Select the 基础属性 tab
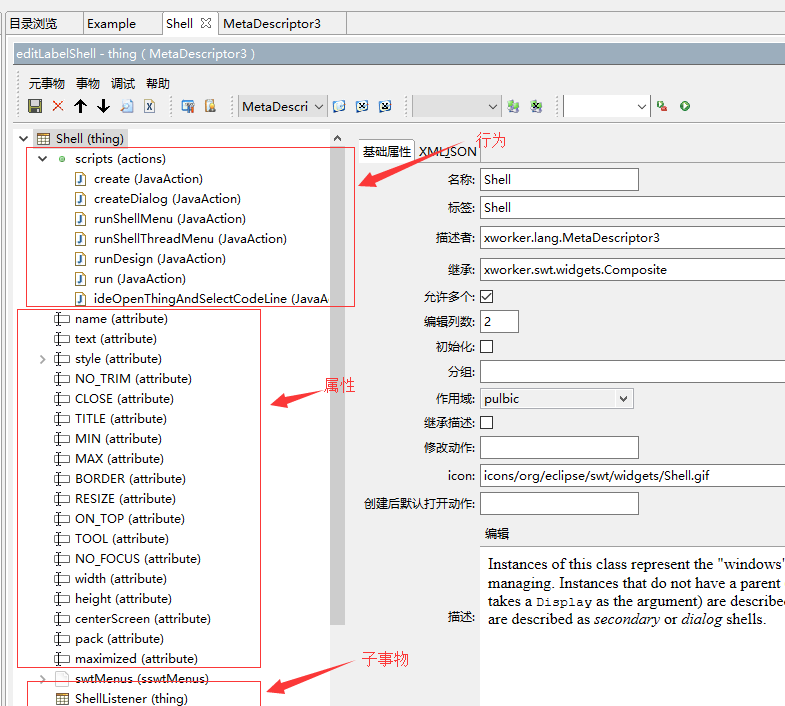Screen dimensions: 785x706 point(386,151)
